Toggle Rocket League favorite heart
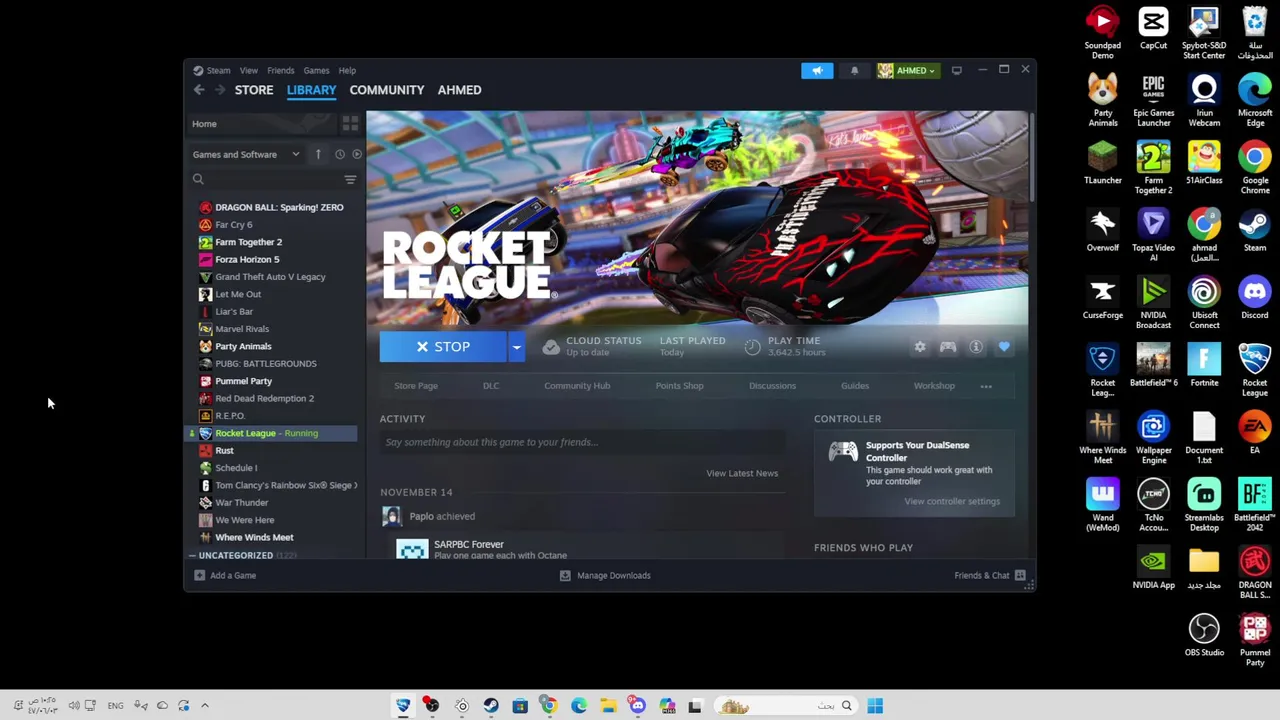 pyautogui.click(x=1004, y=347)
